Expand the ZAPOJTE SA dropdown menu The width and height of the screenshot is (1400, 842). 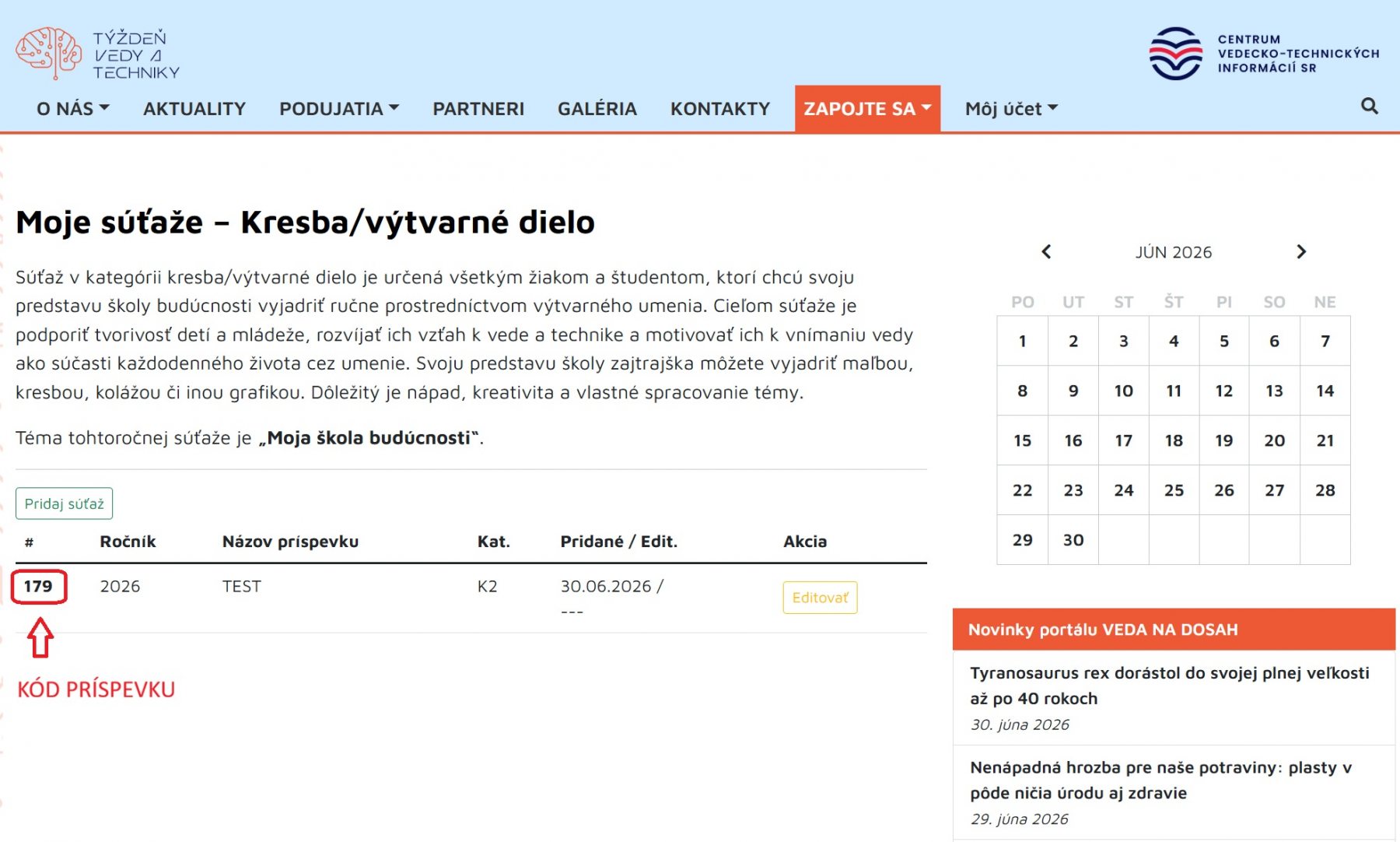(x=867, y=108)
